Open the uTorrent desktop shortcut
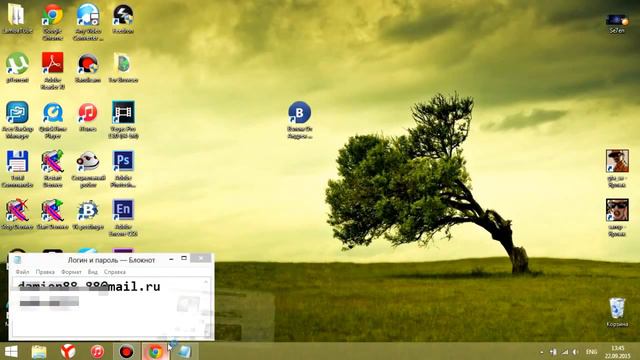The height and width of the screenshot is (360, 640). [x=17, y=67]
